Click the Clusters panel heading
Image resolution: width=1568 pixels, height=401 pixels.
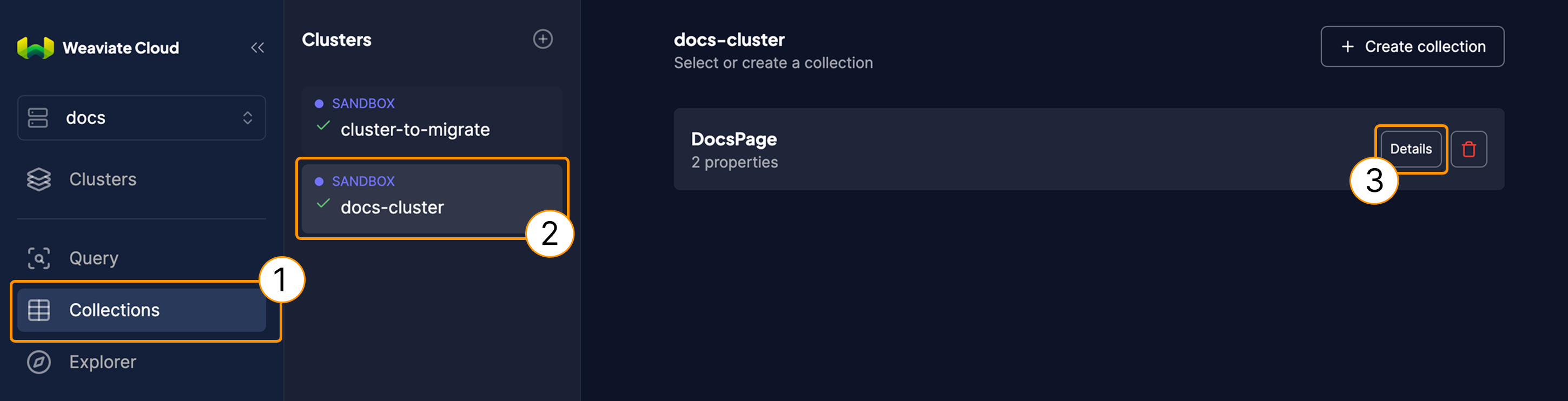336,39
